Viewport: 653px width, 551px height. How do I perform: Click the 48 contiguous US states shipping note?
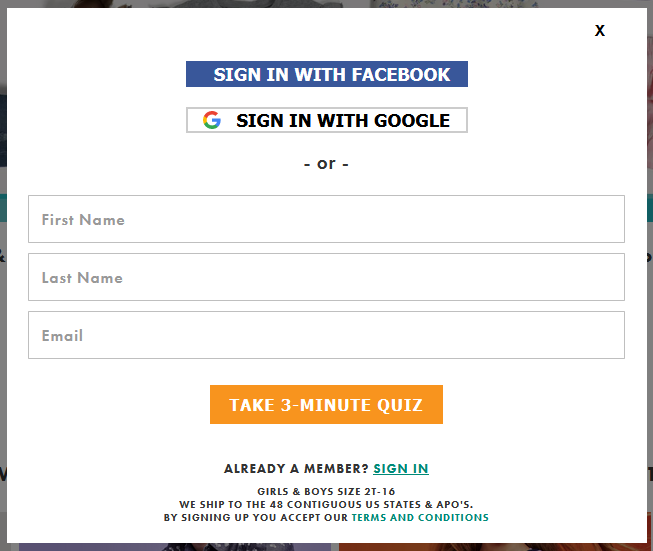pos(326,504)
